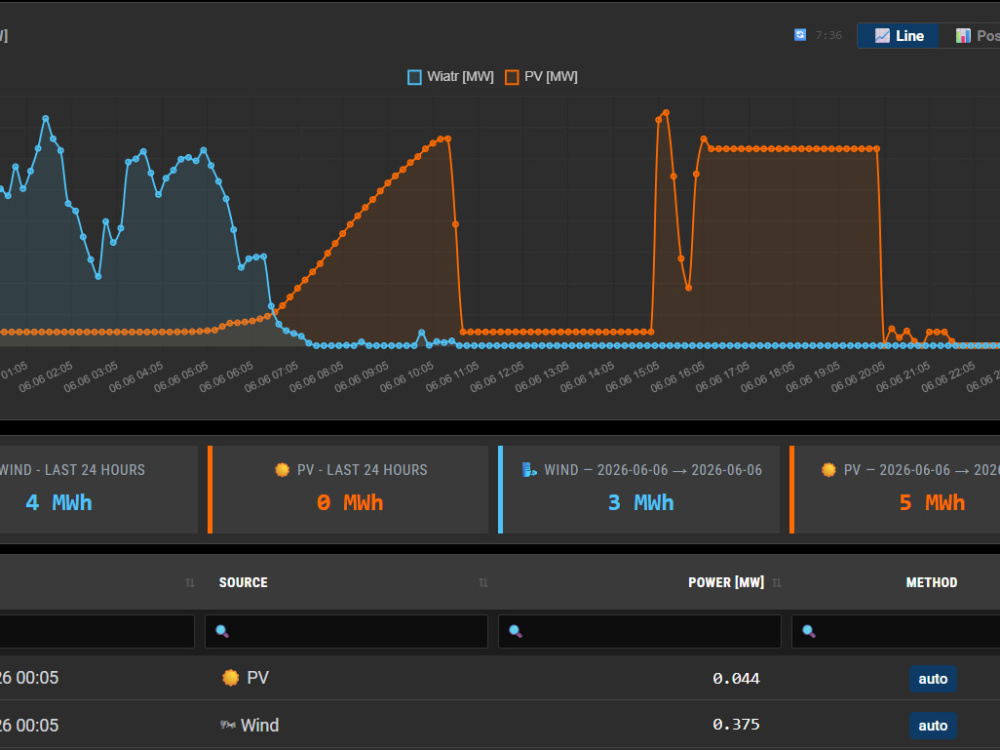This screenshot has height=750, width=1000.
Task: Click search icon in Source filter
Action: coord(222,631)
